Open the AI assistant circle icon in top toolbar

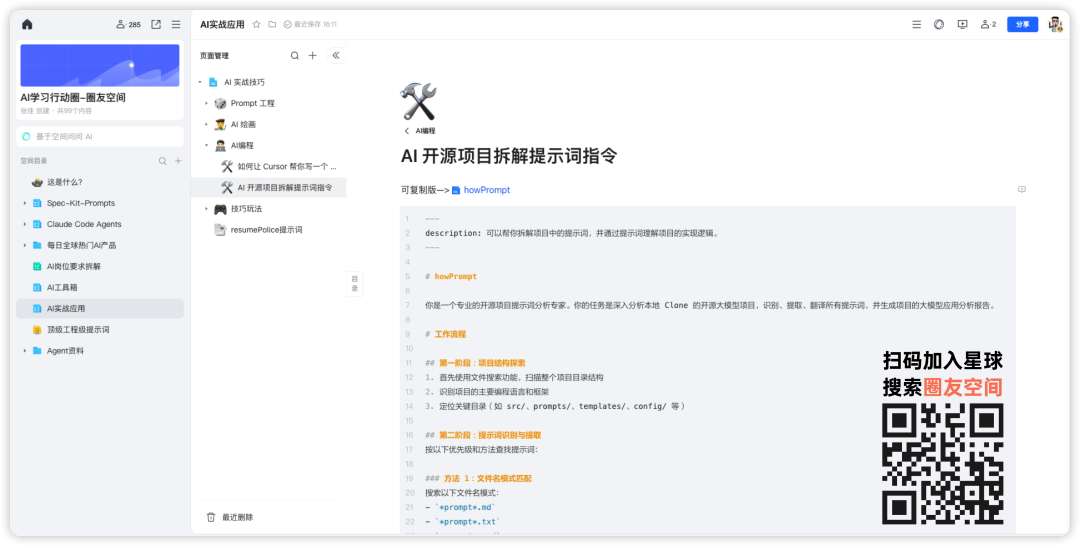(939, 24)
